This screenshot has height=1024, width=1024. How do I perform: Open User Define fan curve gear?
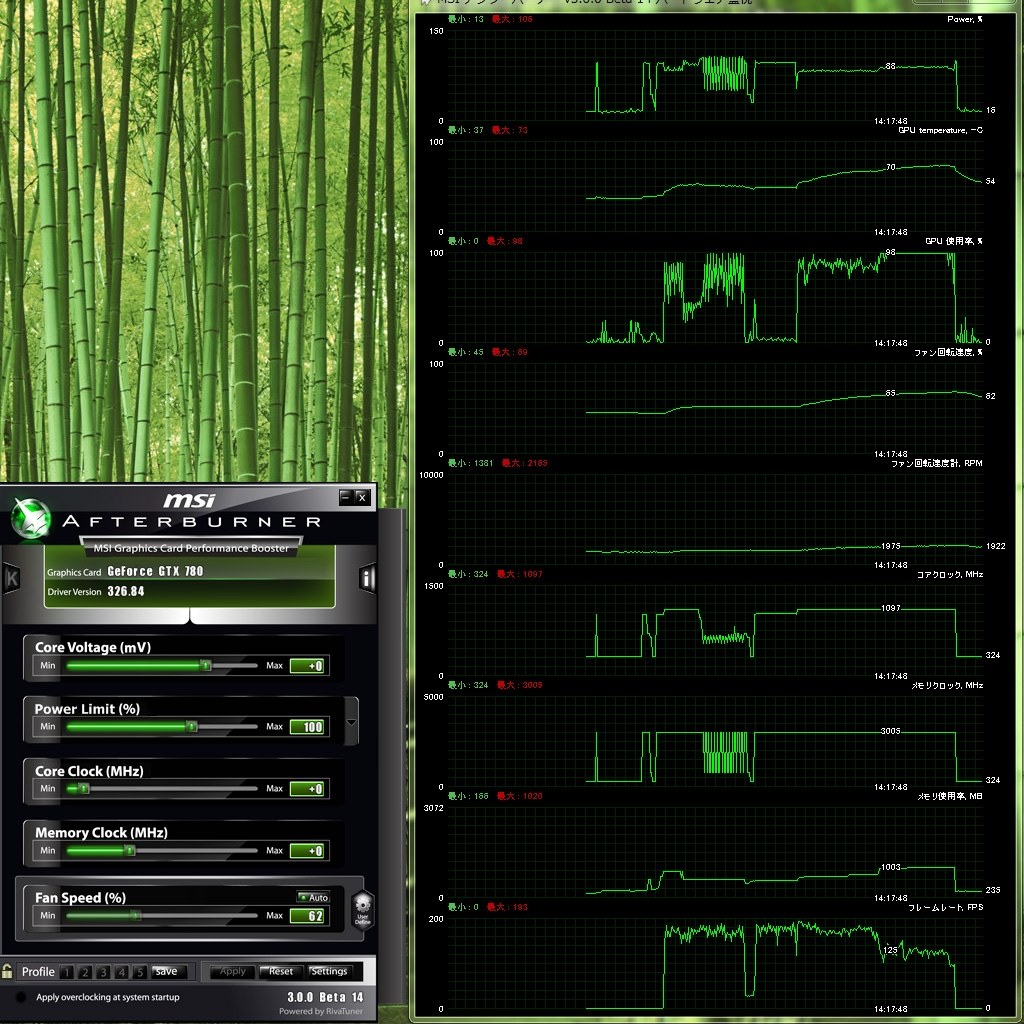(362, 909)
